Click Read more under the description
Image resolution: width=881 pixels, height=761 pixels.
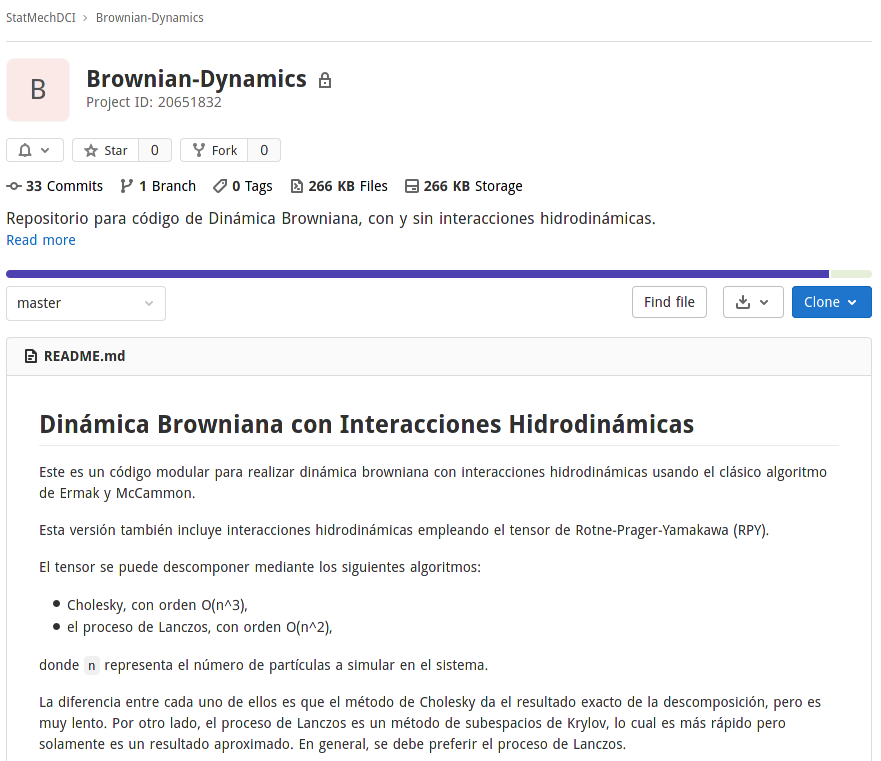click(x=41, y=240)
